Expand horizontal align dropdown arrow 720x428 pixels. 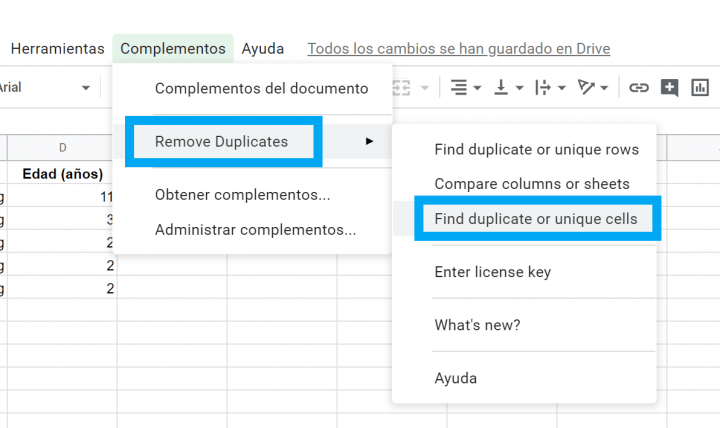click(477, 88)
